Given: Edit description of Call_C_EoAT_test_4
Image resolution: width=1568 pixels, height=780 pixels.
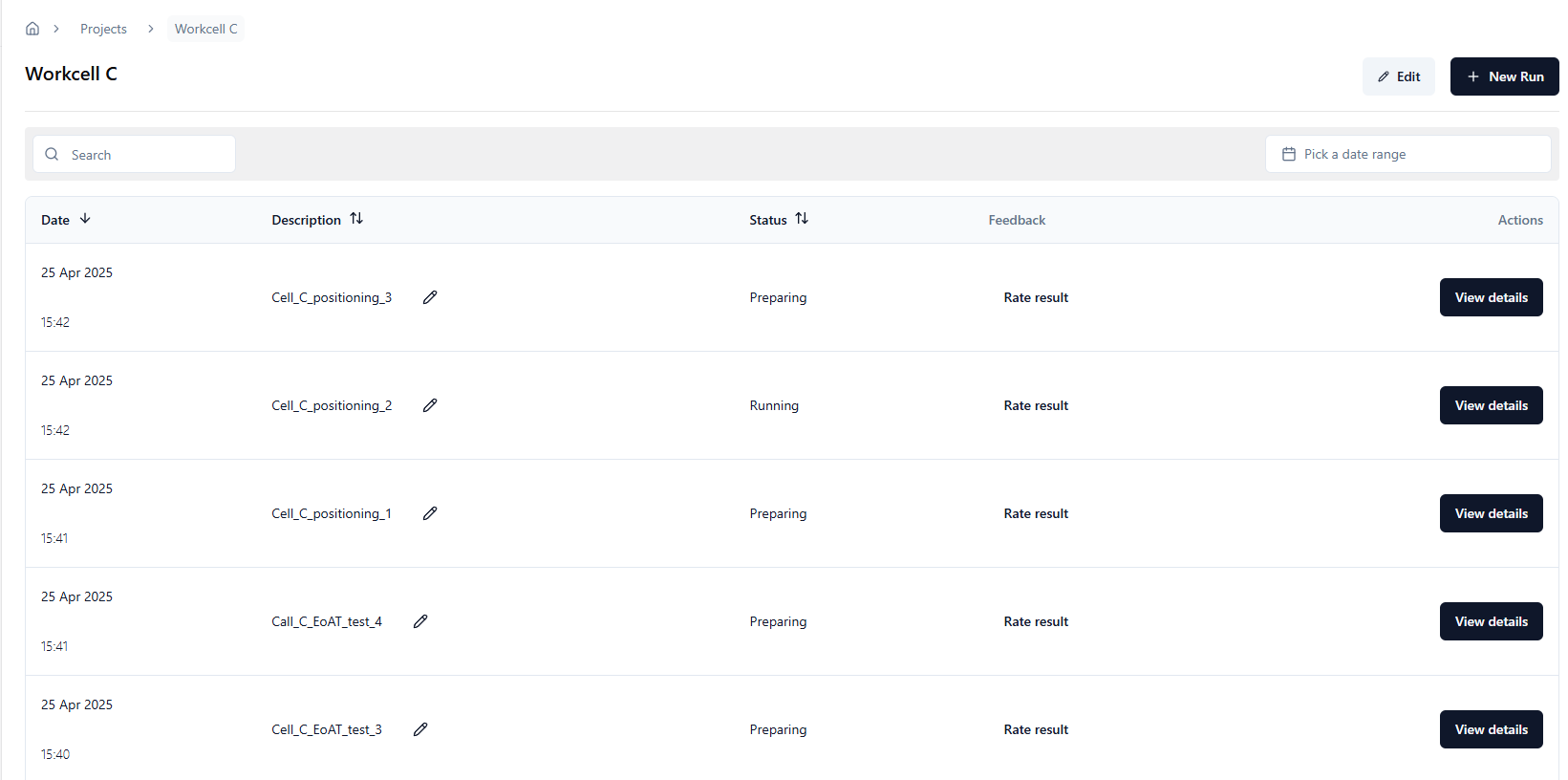Looking at the screenshot, I should pos(420,621).
